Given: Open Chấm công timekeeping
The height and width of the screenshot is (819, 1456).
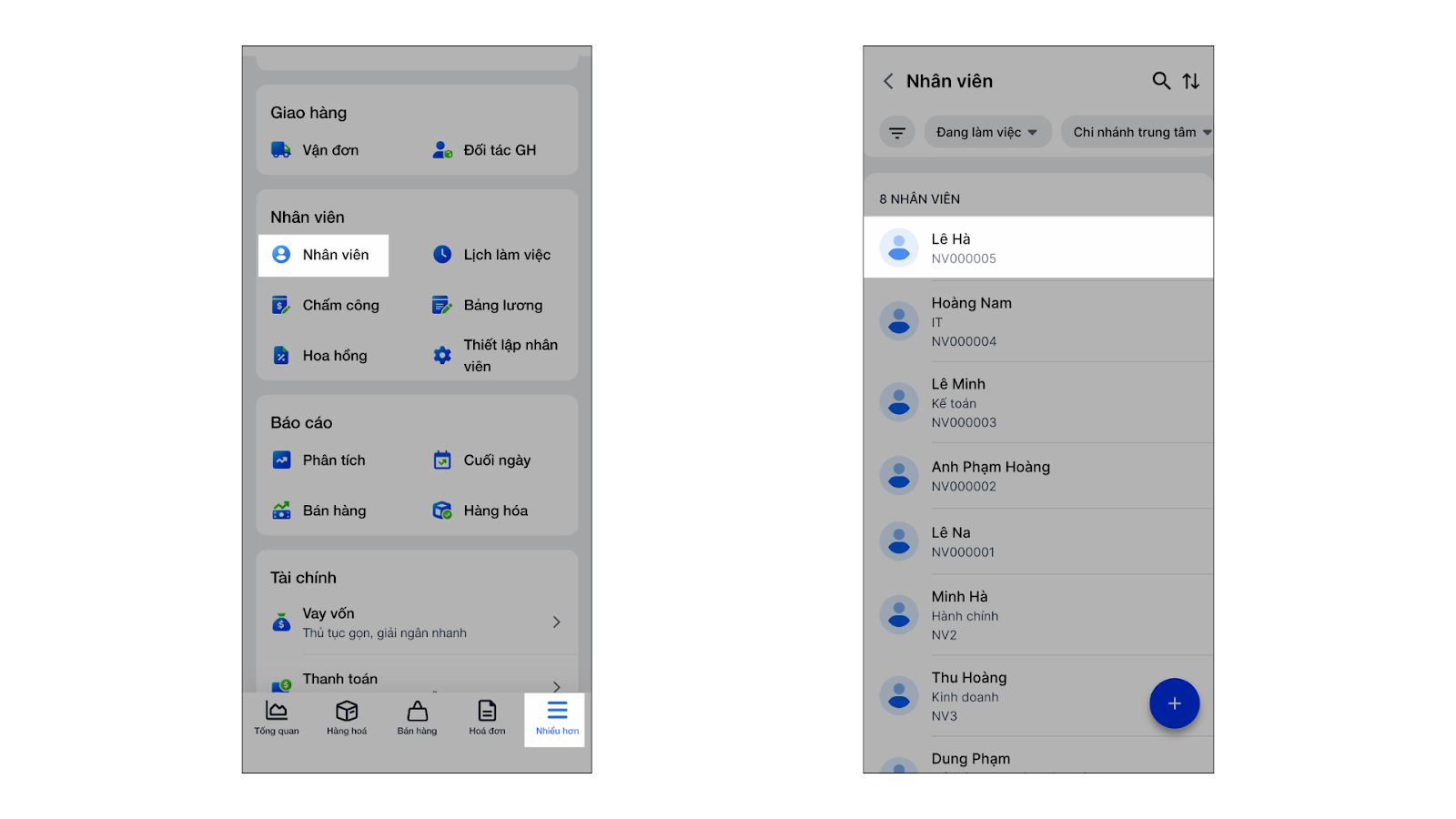Looking at the screenshot, I should [325, 305].
